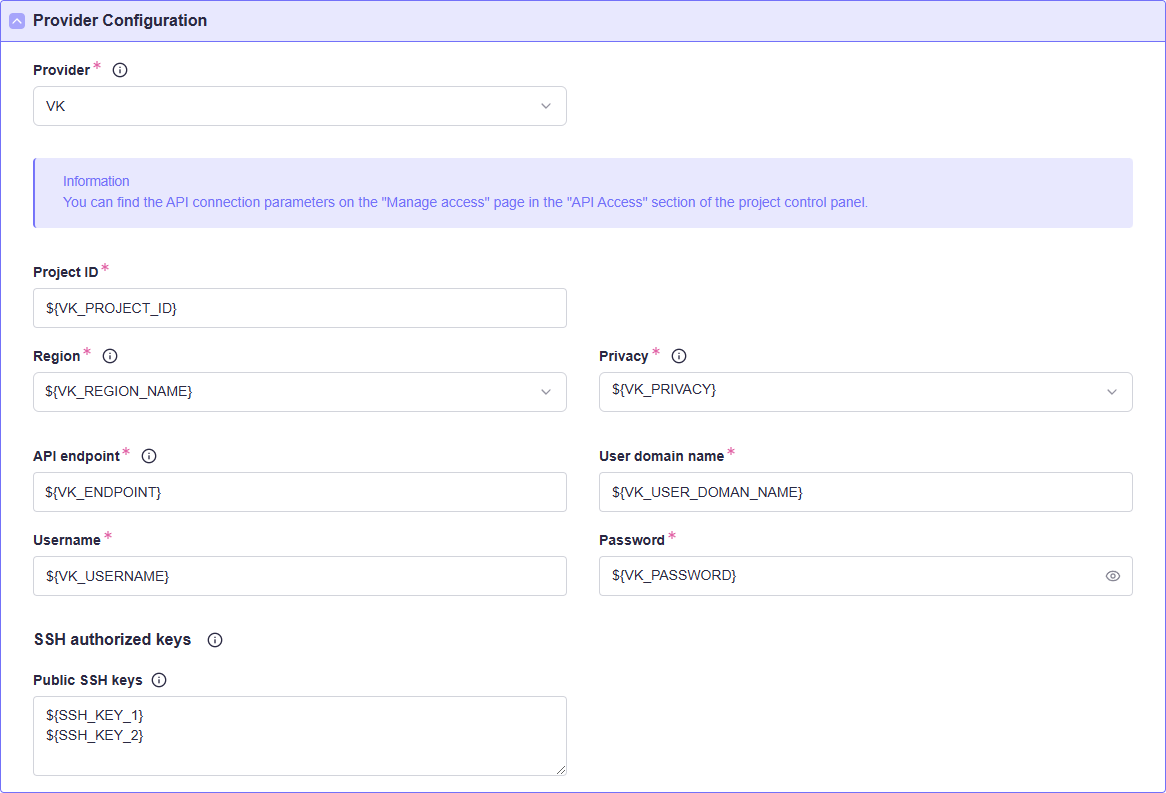The image size is (1166, 793).
Task: Click the info icon next to Provider
Action: coord(120,70)
